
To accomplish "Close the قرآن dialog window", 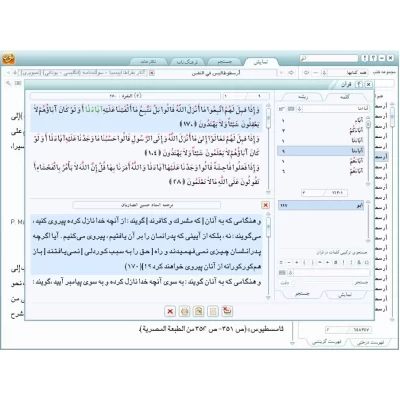I will pyautogui.click(x=368, y=85).
